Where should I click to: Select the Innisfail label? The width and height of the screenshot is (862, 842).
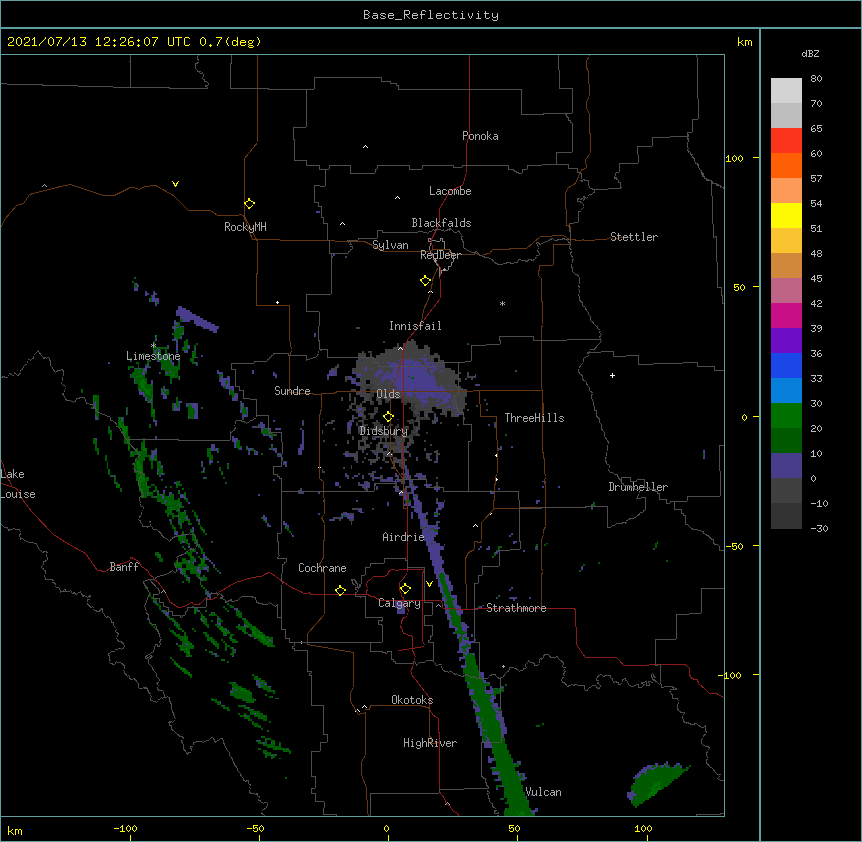(x=415, y=326)
